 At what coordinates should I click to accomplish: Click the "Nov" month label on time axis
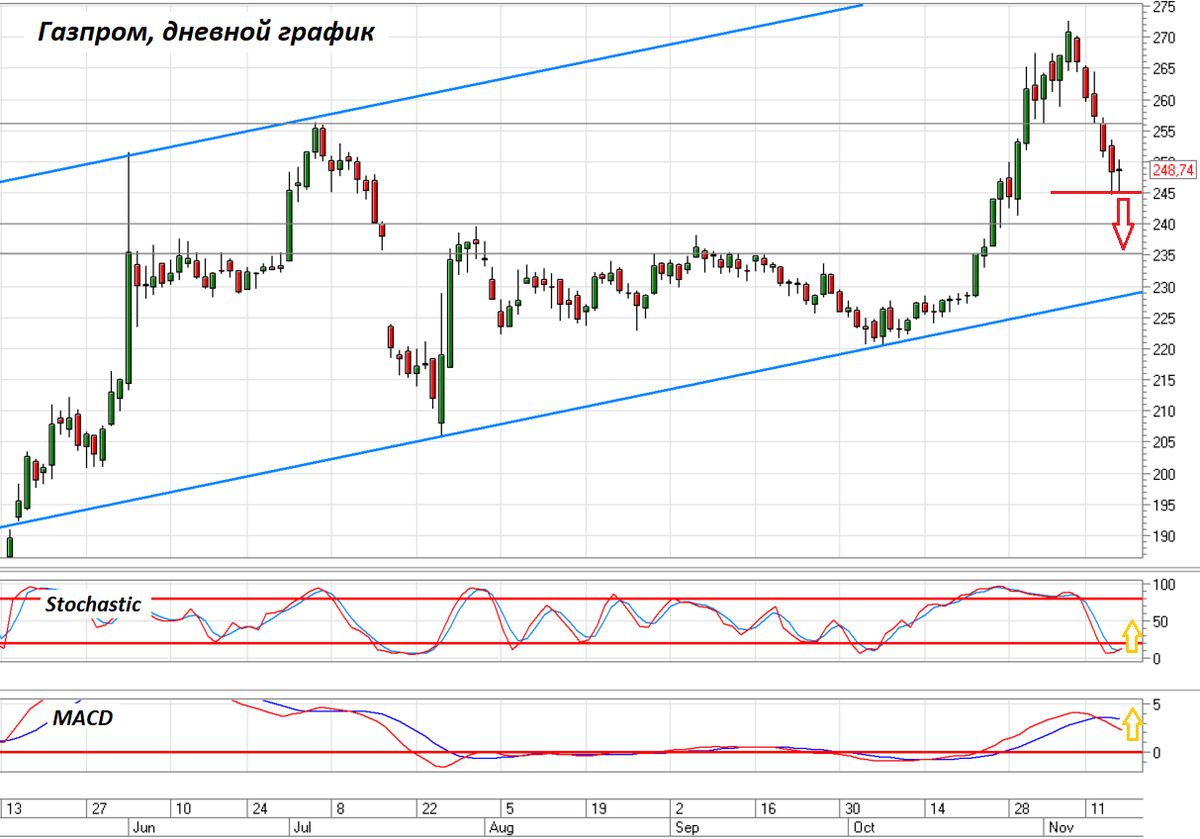pyautogui.click(x=1060, y=828)
